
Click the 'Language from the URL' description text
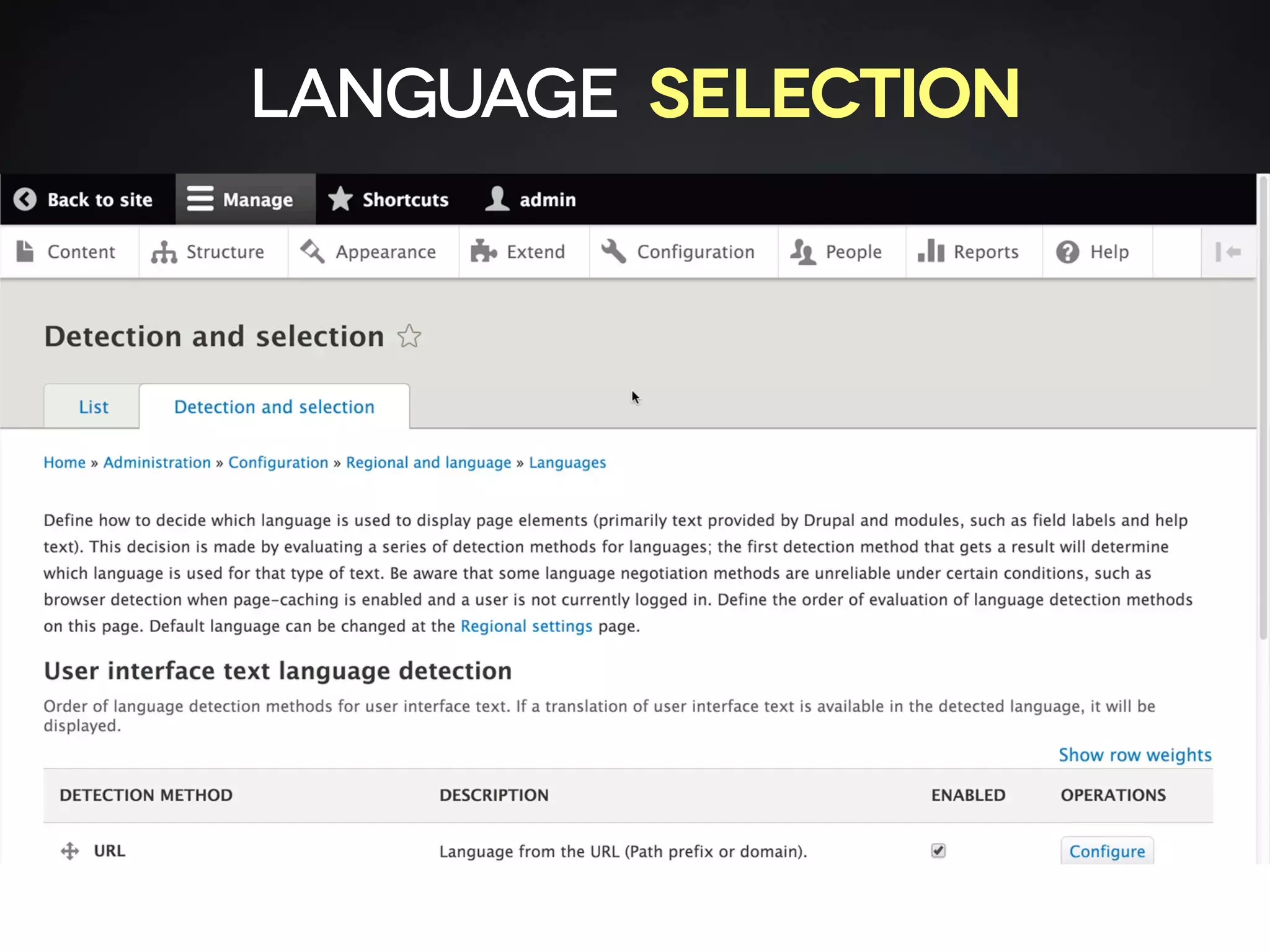pyautogui.click(x=623, y=852)
